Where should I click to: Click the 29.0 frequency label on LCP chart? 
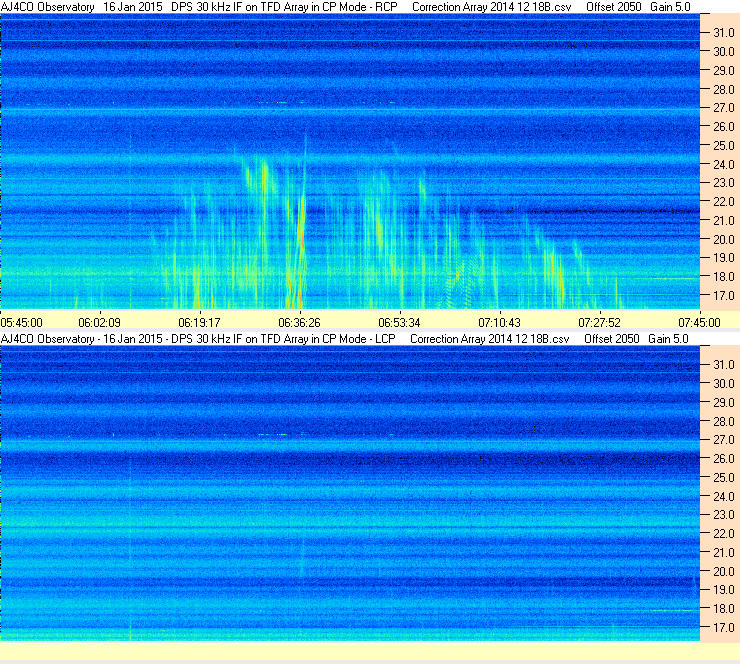click(724, 403)
